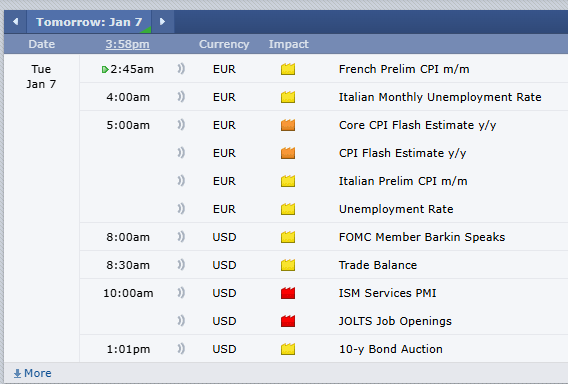Open the Tomorrow: Jan 7 date tab
Screen dimensions: 568x384
(x=89, y=22)
